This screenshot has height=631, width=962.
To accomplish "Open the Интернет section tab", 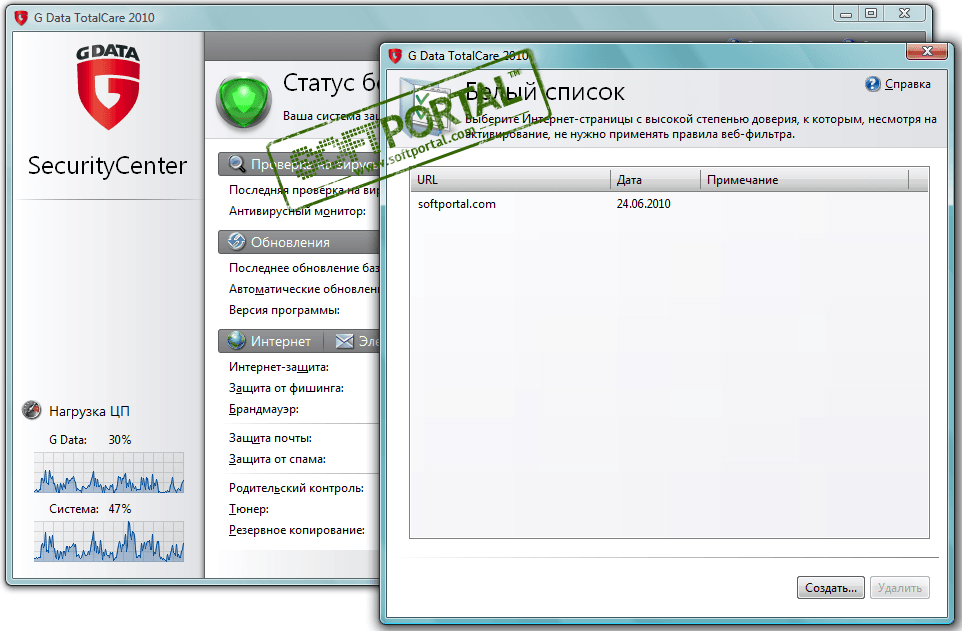I will [270, 341].
